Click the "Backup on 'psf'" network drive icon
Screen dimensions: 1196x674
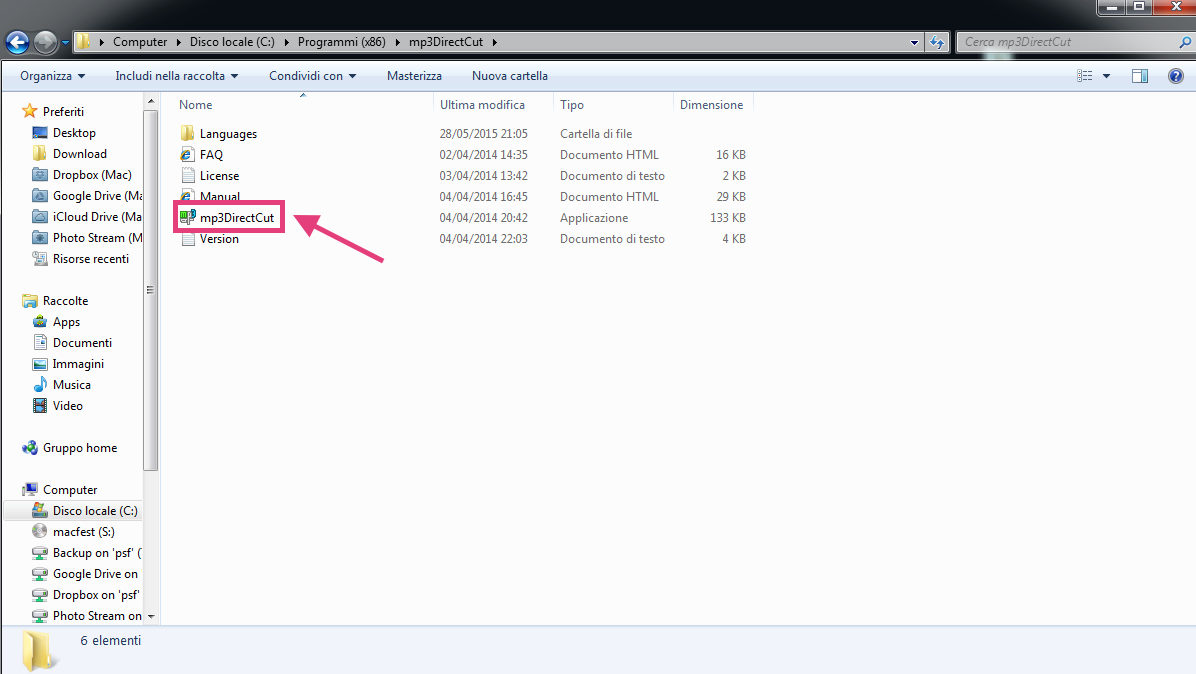pyautogui.click(x=40, y=553)
